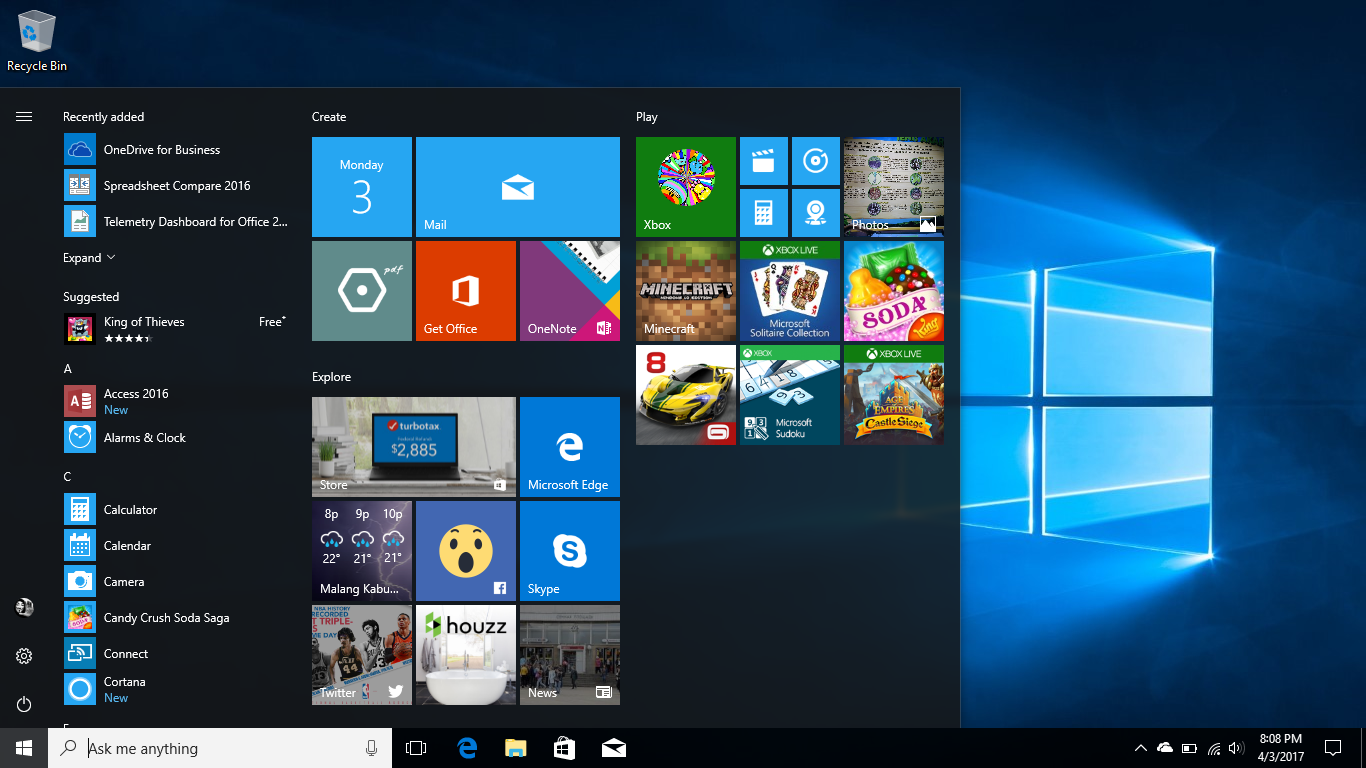Click the Start button on the taskbar
The width and height of the screenshot is (1366, 768).
click(x=24, y=748)
